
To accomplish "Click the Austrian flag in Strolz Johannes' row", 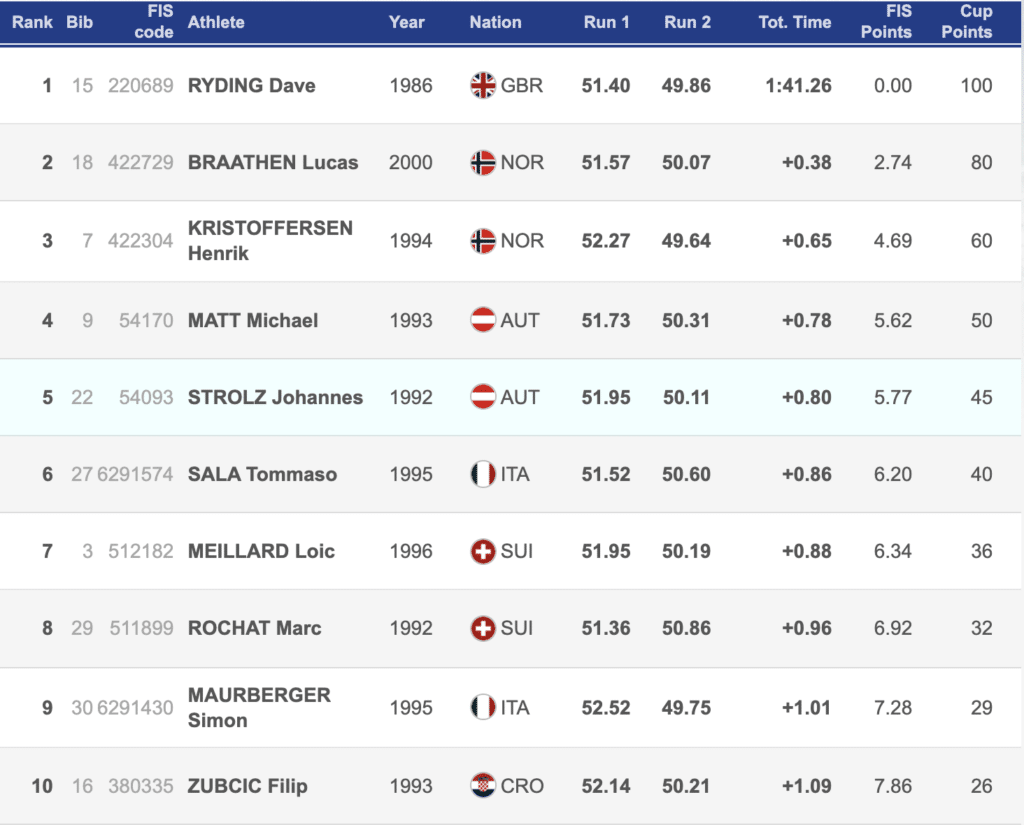I will [483, 397].
